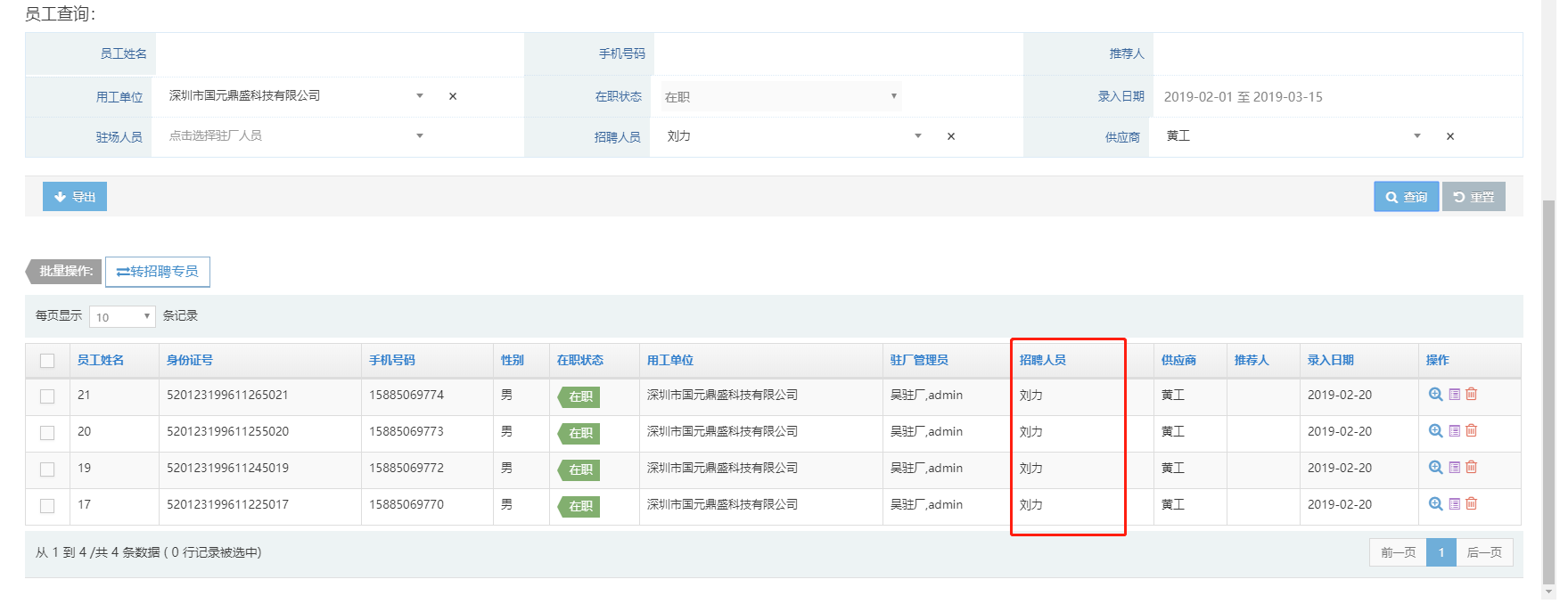Click the 导出 export button
The width and height of the screenshot is (1568, 604).
[x=75, y=197]
